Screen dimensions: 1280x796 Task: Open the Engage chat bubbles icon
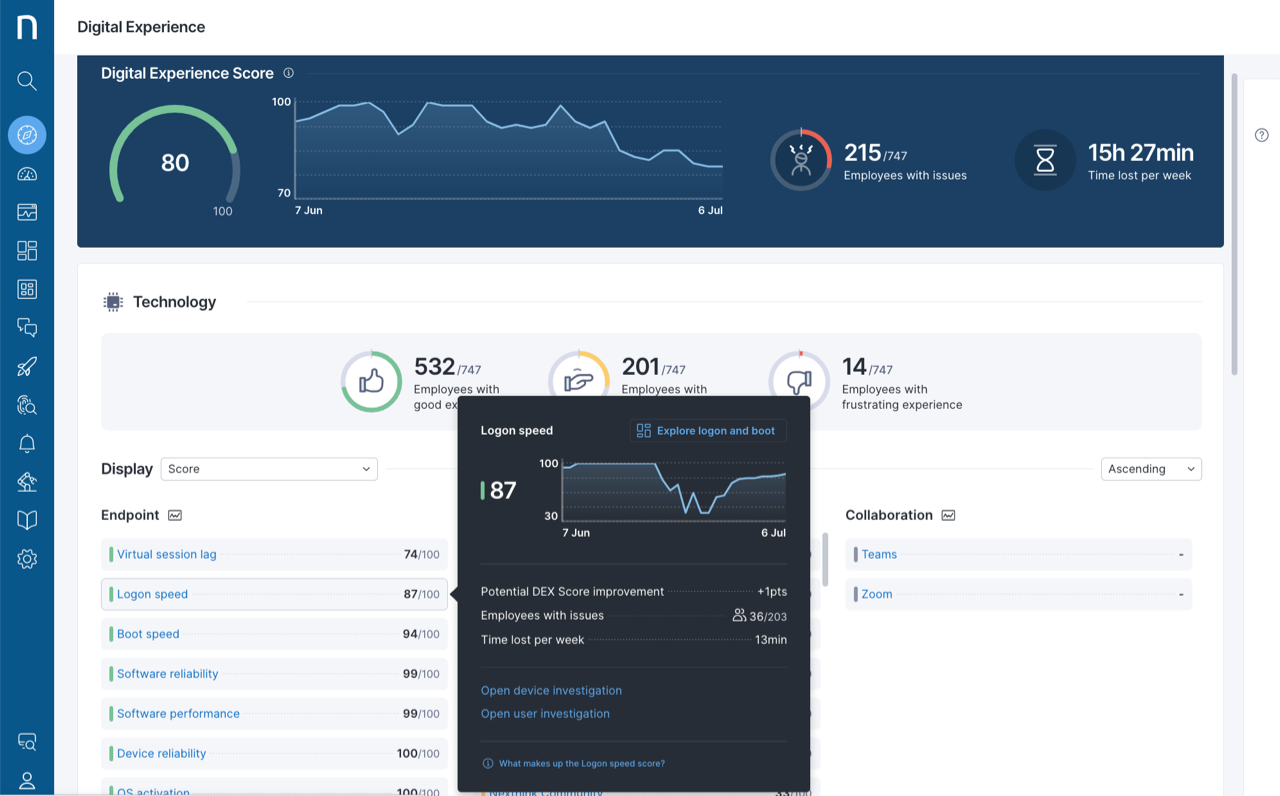27,327
